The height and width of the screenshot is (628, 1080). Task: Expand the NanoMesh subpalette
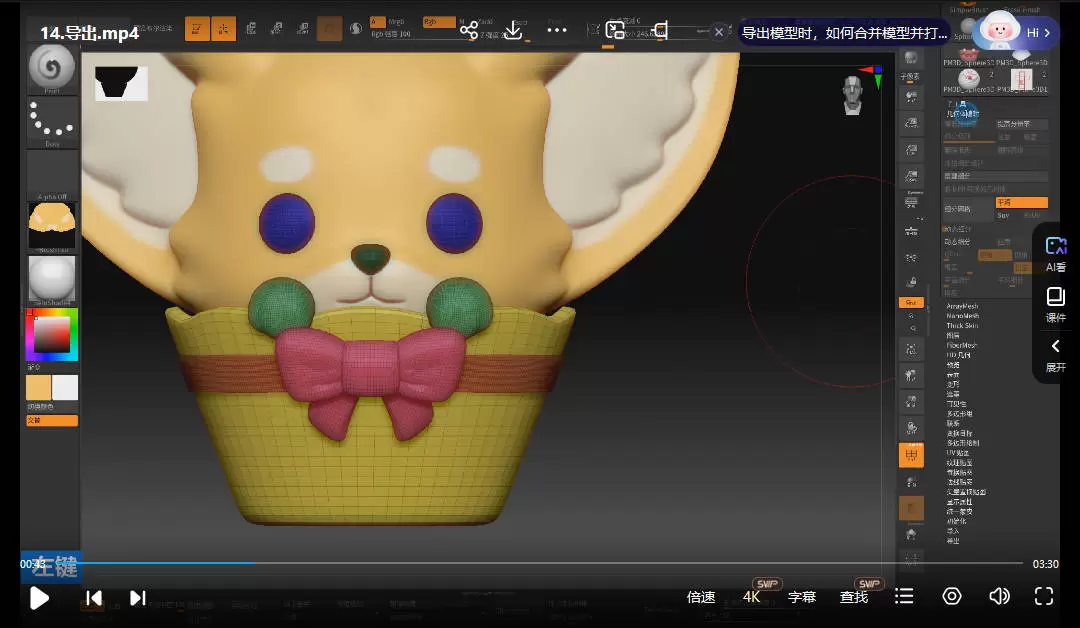coord(962,316)
